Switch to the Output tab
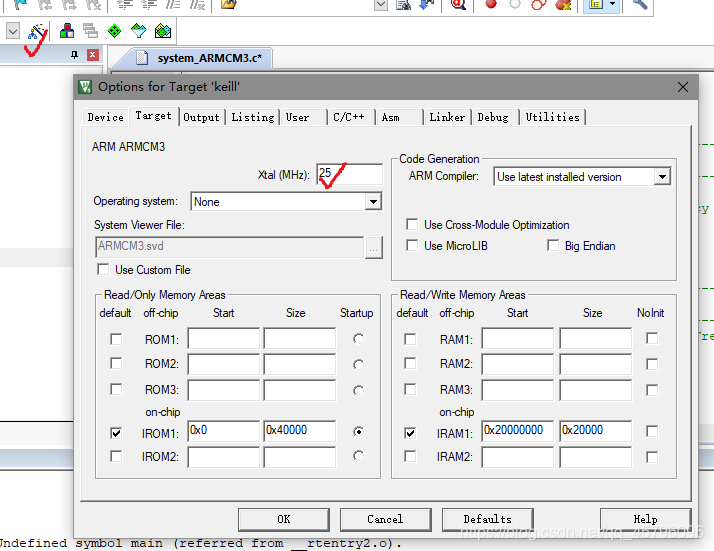 click(201, 117)
